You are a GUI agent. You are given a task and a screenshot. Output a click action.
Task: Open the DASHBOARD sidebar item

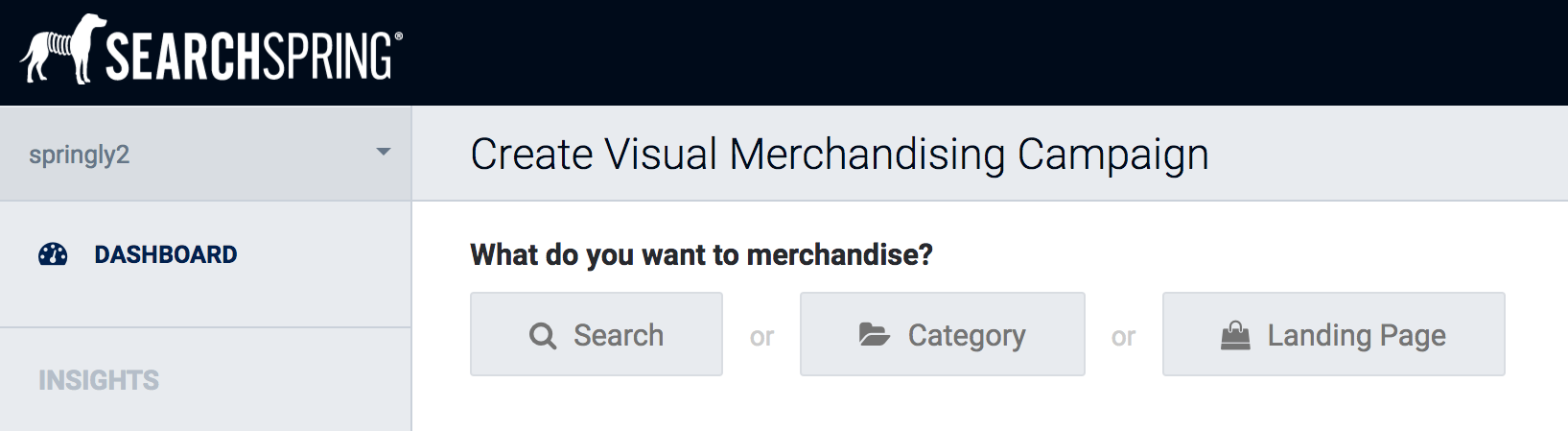point(166,254)
